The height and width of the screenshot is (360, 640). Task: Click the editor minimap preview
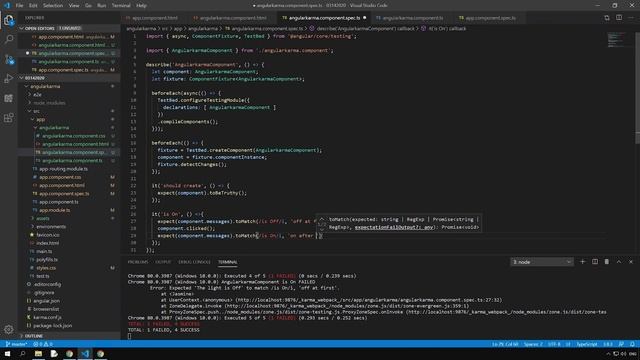click(616, 40)
